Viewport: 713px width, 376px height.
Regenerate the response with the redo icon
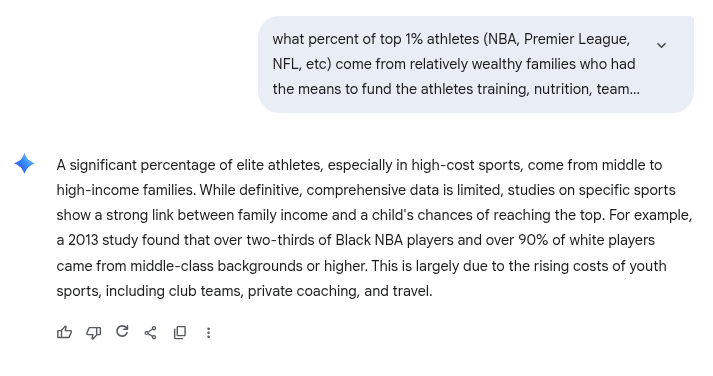pos(122,331)
